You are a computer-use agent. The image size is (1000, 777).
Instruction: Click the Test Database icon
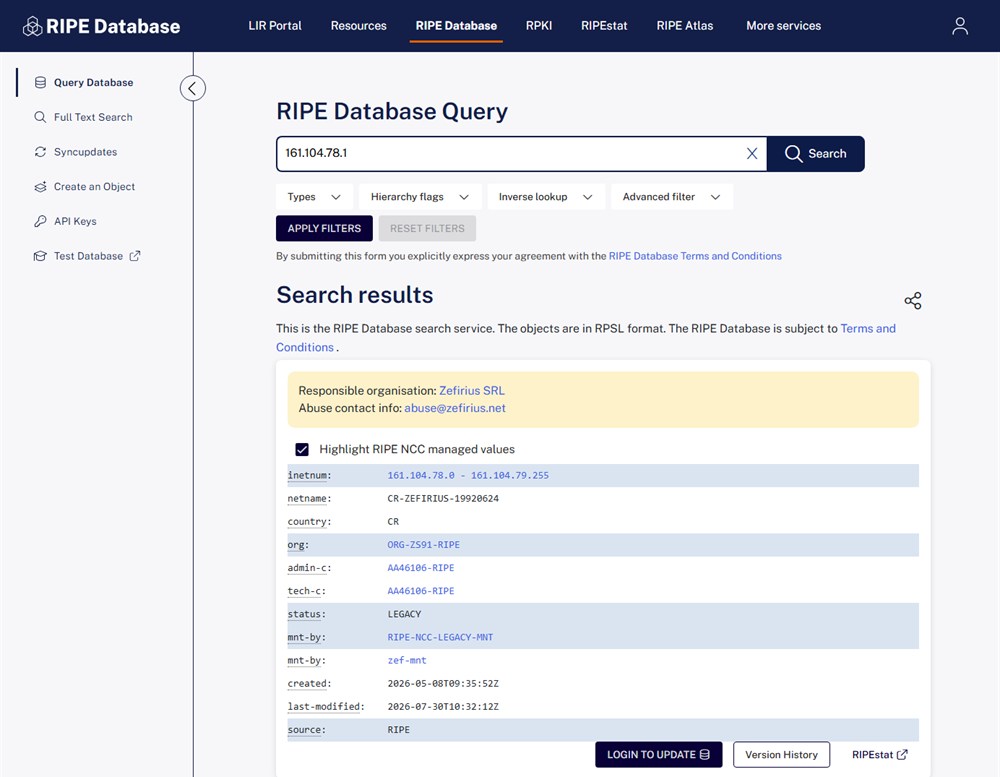40,256
